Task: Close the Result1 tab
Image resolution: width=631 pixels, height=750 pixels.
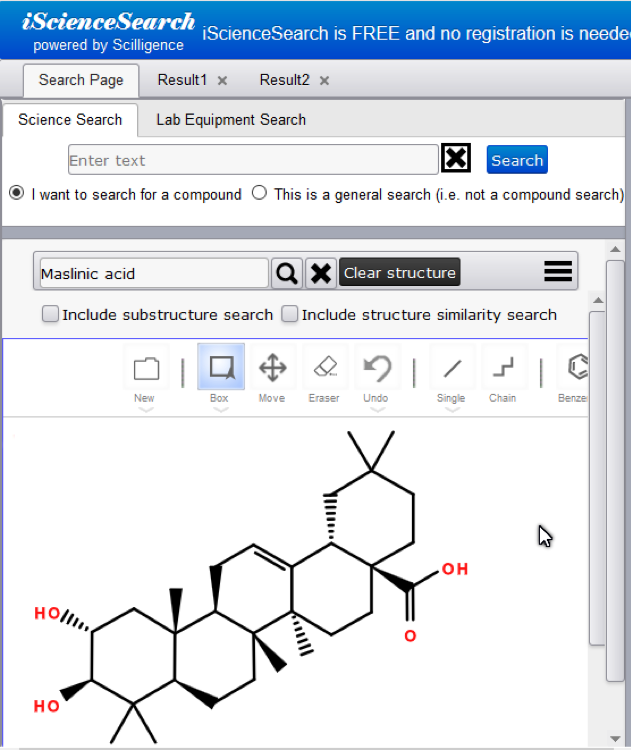Action: (x=222, y=81)
